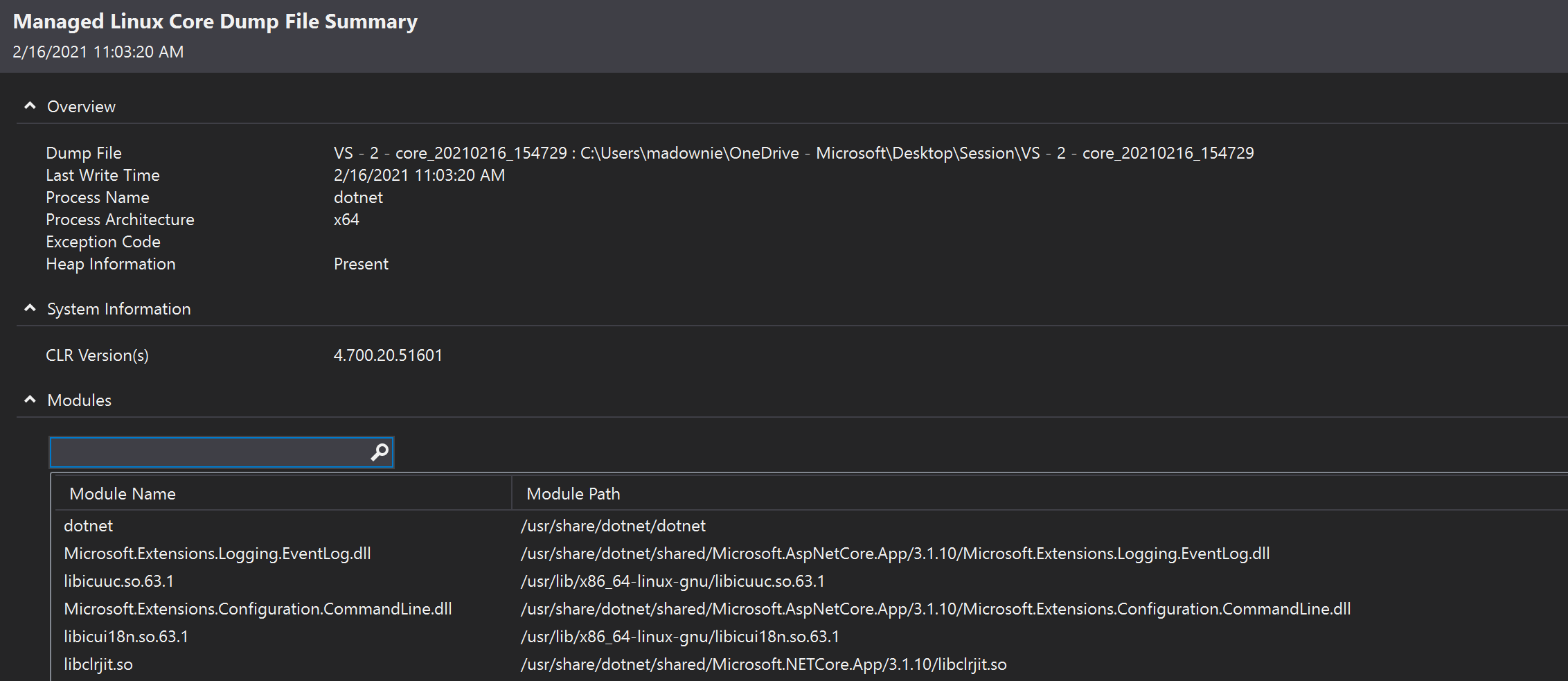Select the libclrjit.so module name
Screen dimensions: 1568x681
click(98, 664)
